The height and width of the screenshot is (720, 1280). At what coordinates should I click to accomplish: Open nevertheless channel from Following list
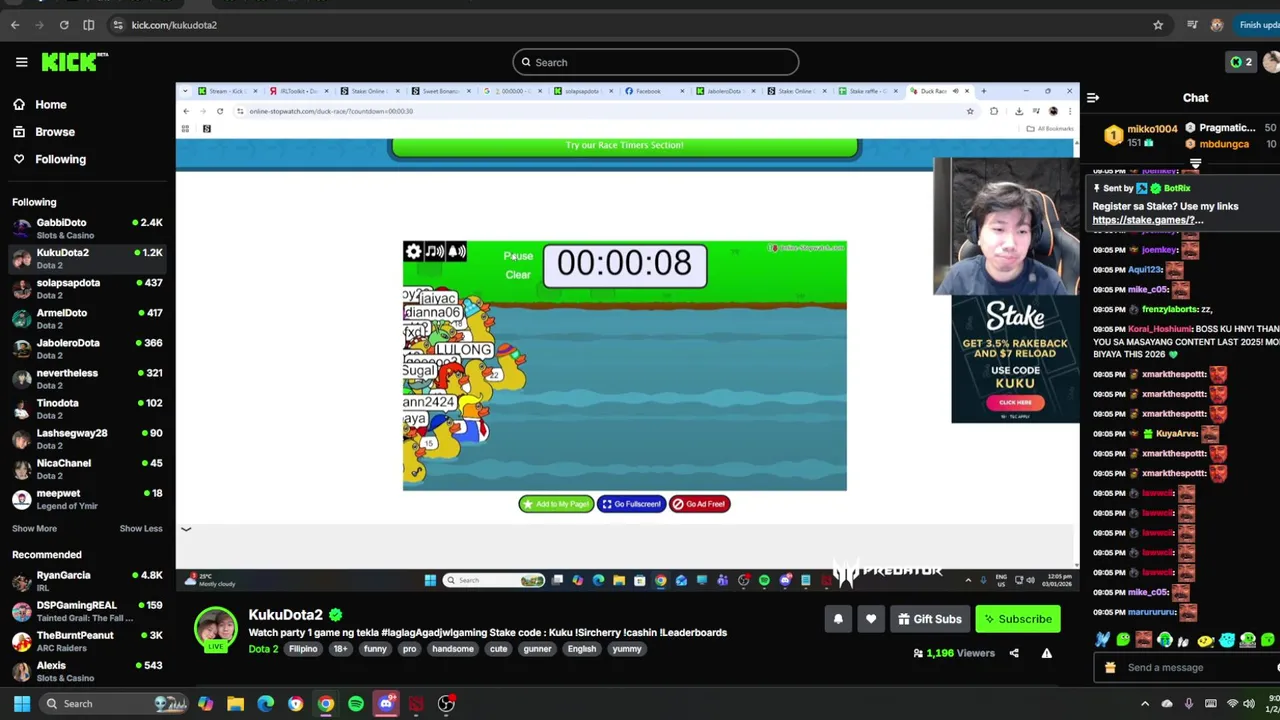point(87,378)
